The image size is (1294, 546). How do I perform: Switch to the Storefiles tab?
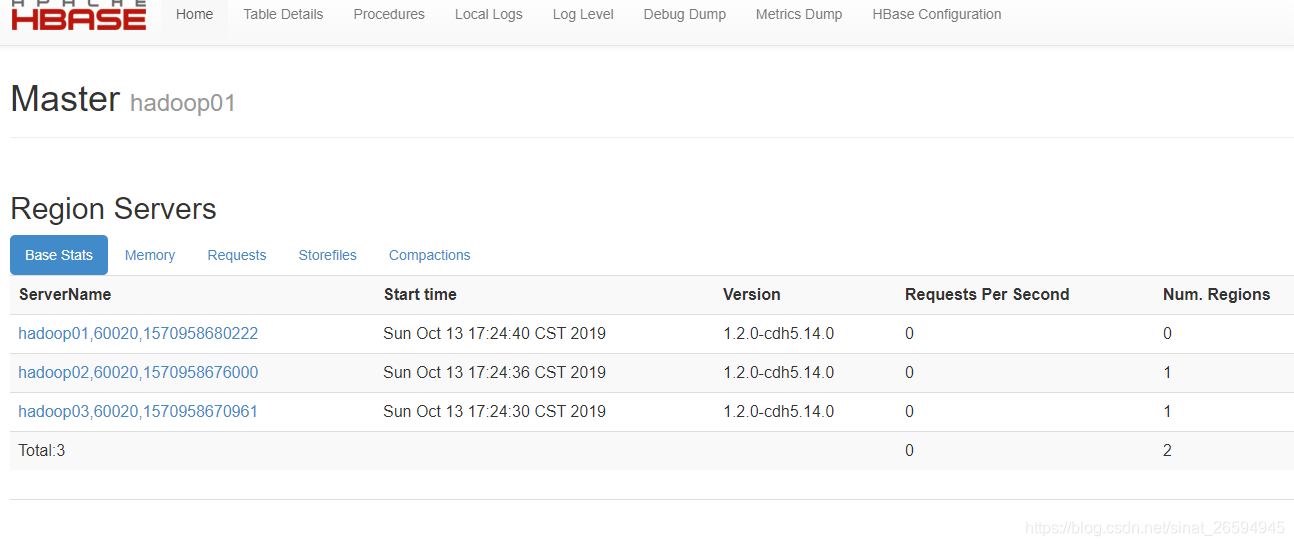pyautogui.click(x=327, y=255)
